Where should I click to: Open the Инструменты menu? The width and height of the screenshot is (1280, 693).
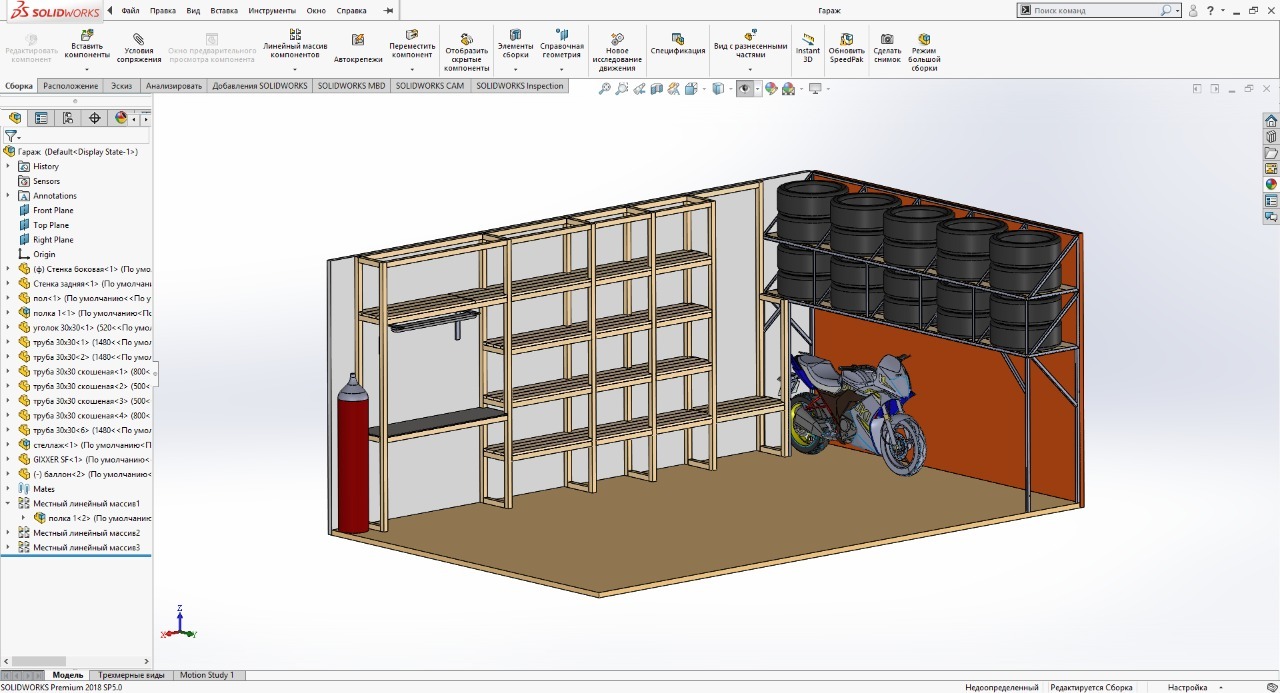point(273,10)
